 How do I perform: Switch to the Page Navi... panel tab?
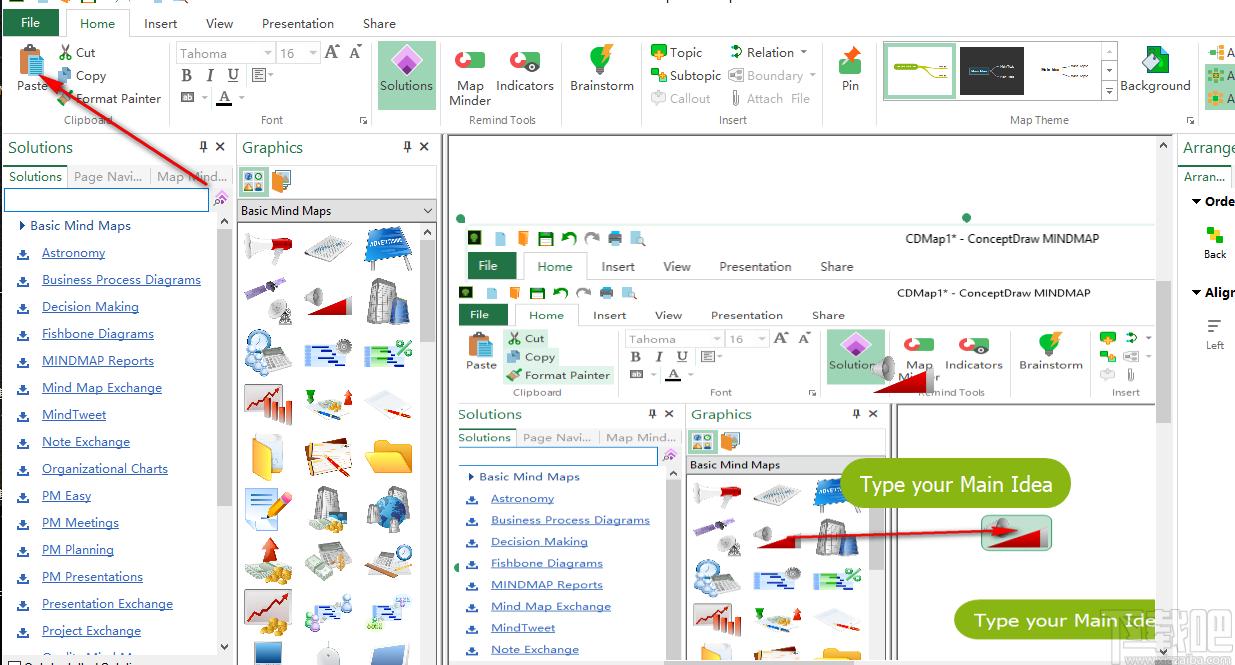[108, 177]
